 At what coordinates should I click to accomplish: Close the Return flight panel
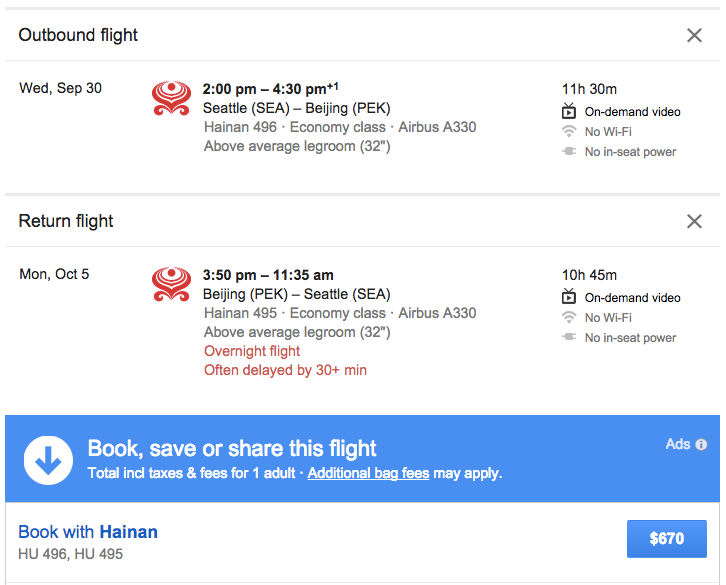click(694, 221)
